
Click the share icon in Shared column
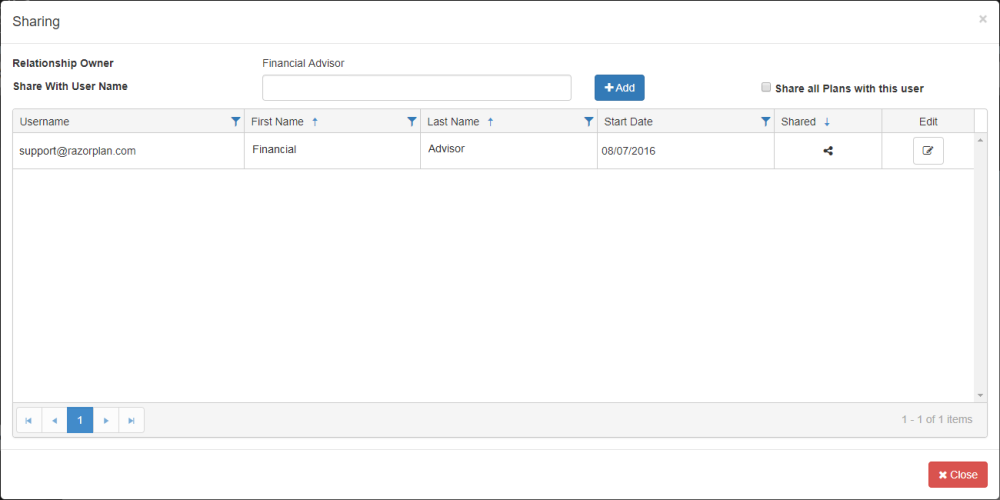coord(828,151)
